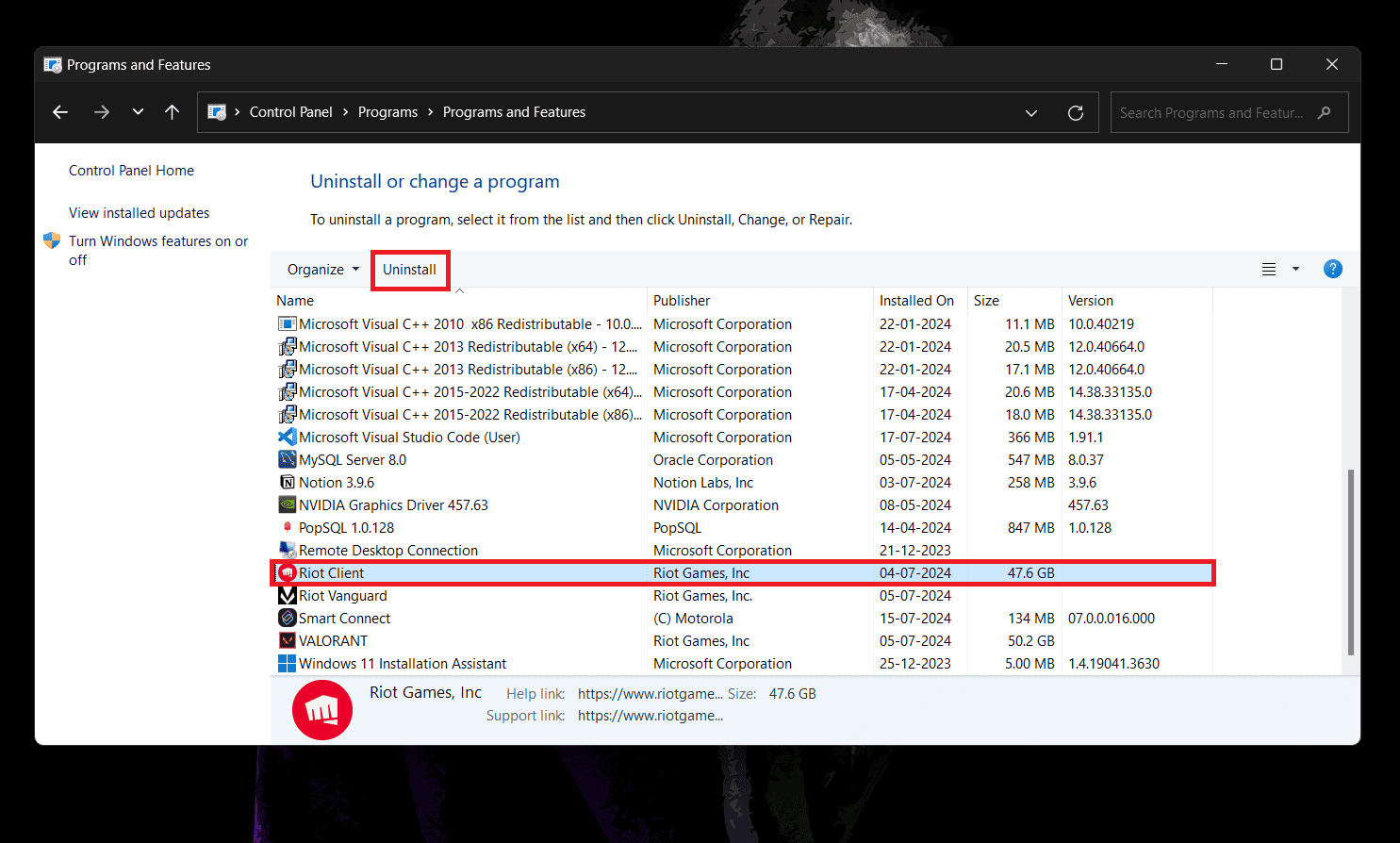Open More options arrow beside view icon
Viewport: 1400px width, 843px height.
1295,270
